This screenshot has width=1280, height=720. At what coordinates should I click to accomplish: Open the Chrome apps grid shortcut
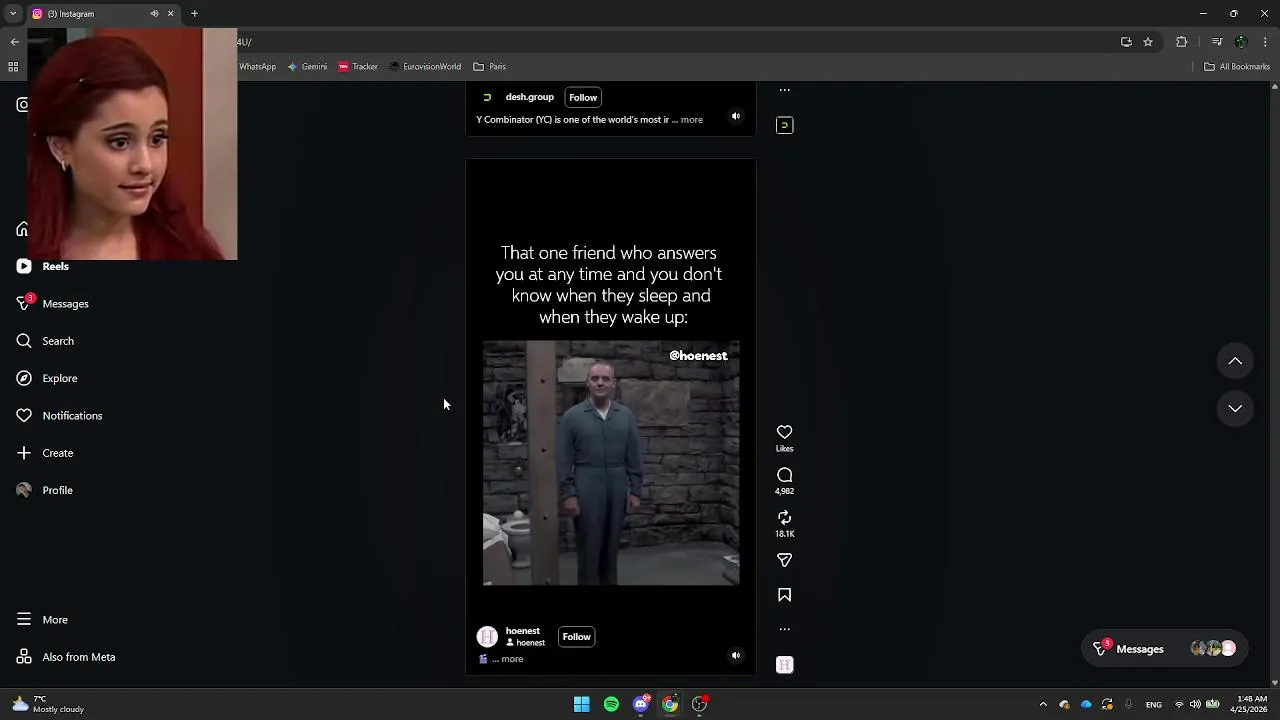click(13, 67)
